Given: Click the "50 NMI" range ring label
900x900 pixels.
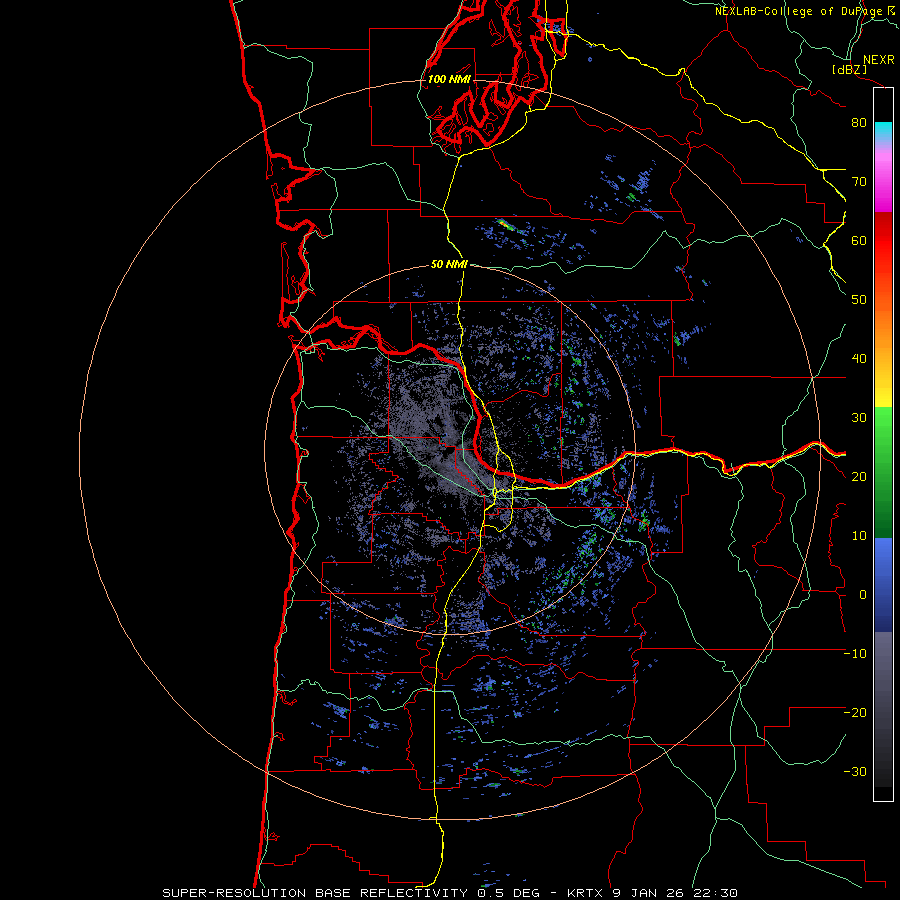Looking at the screenshot, I should click(x=449, y=264).
